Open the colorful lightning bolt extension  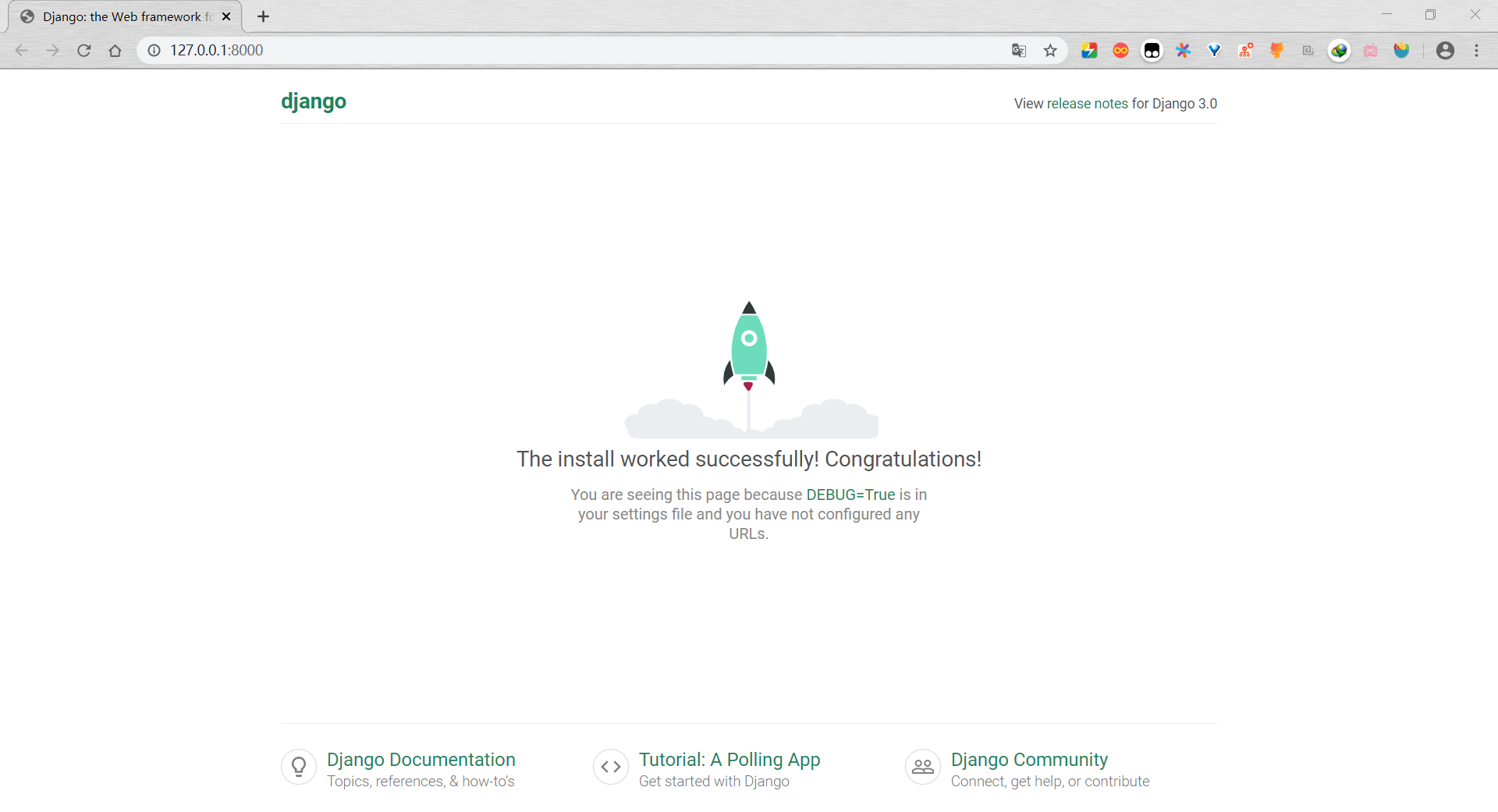[x=1089, y=51]
